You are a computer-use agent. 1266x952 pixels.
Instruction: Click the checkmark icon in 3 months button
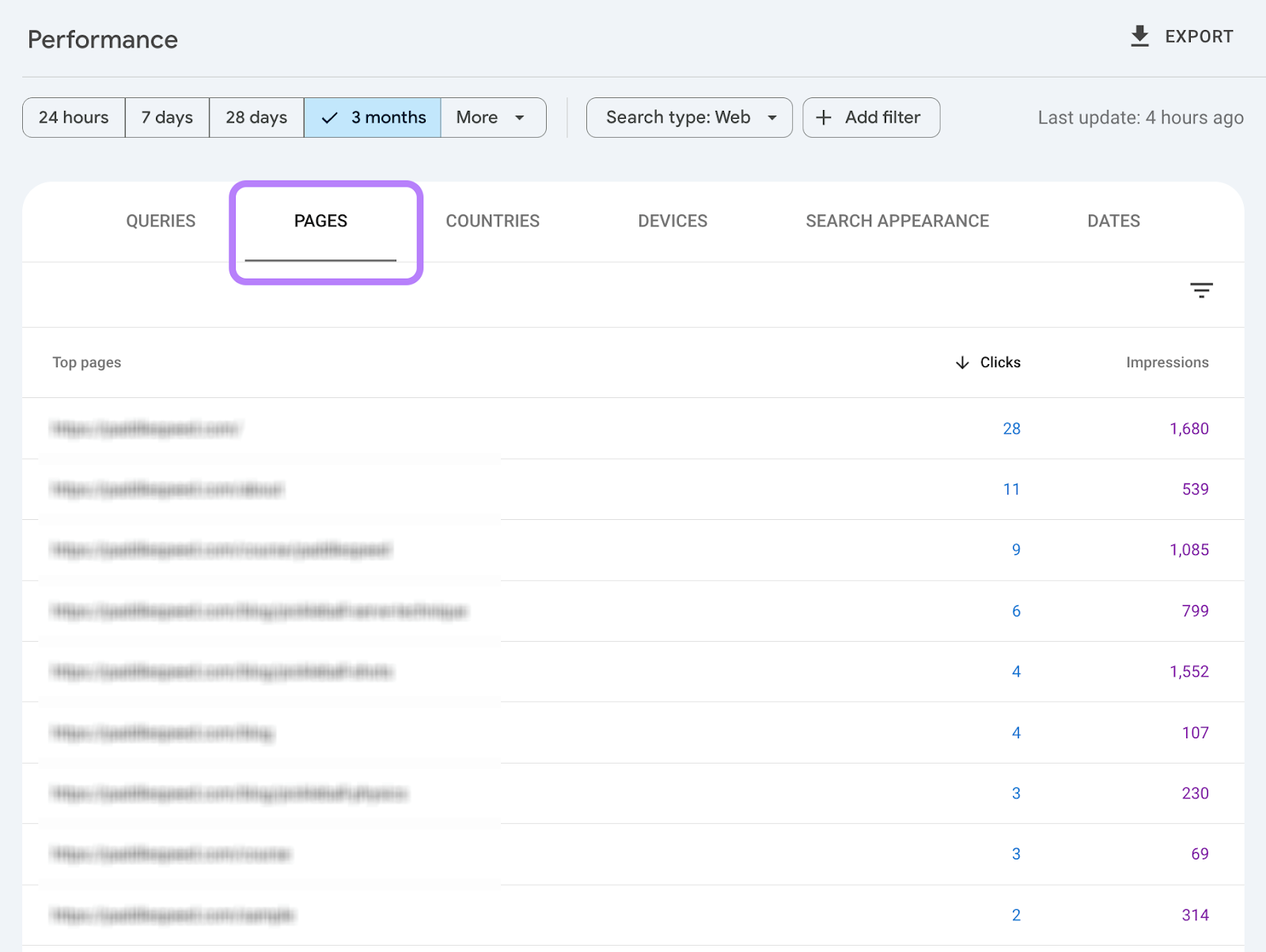point(329,117)
